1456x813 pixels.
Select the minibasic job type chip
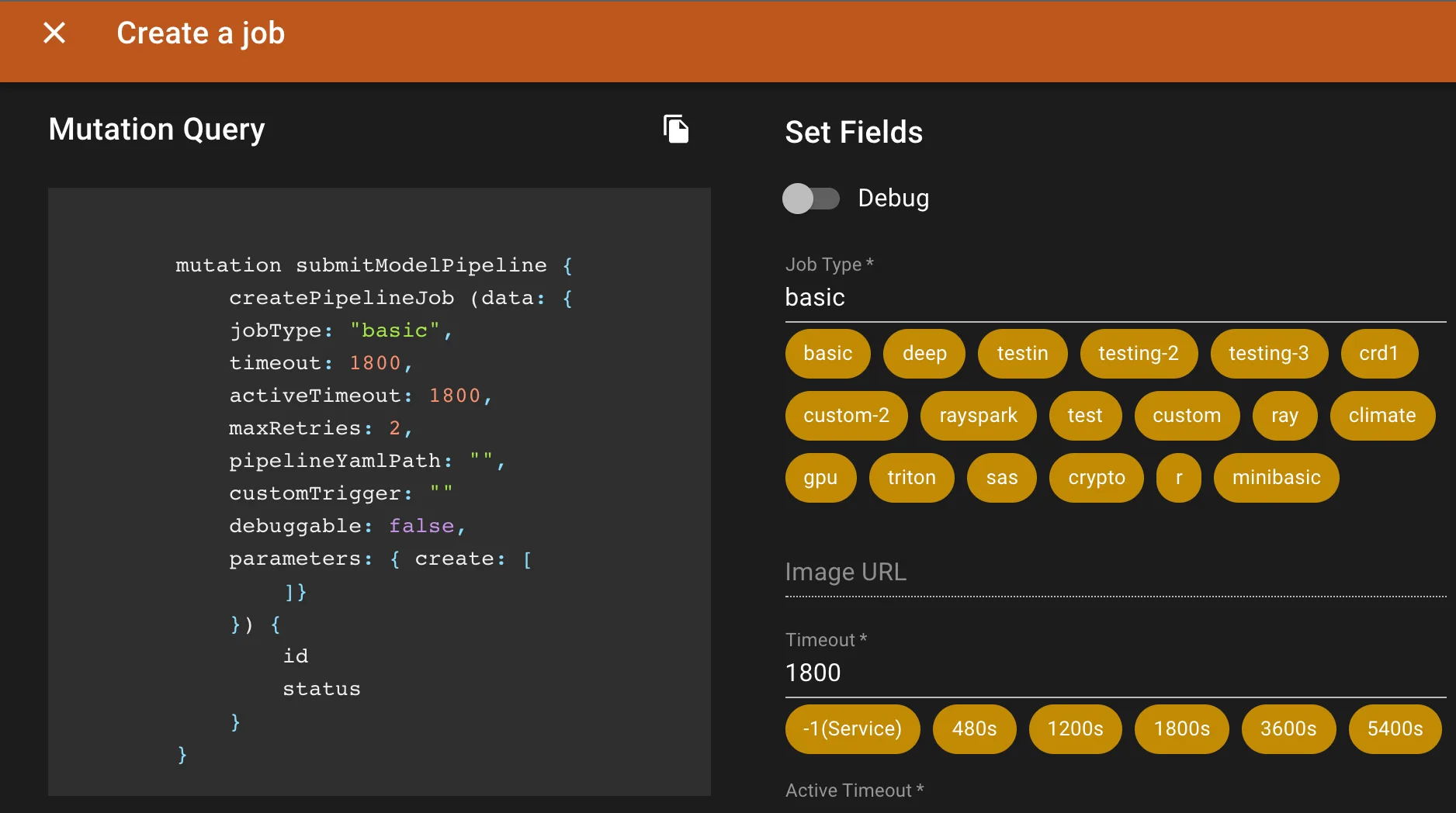pos(1277,478)
